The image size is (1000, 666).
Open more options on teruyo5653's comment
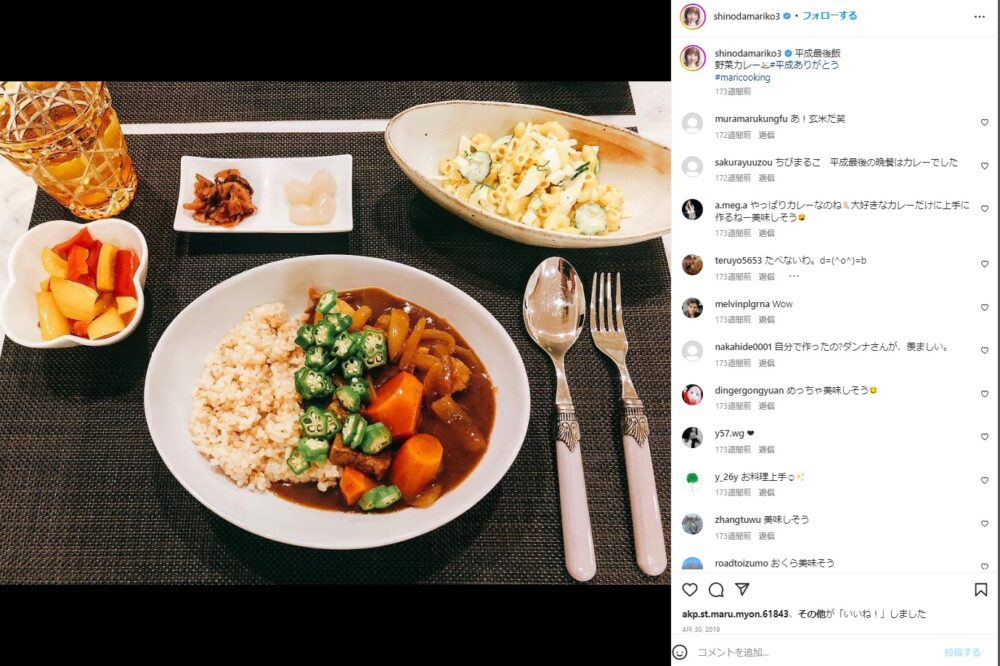(793, 276)
